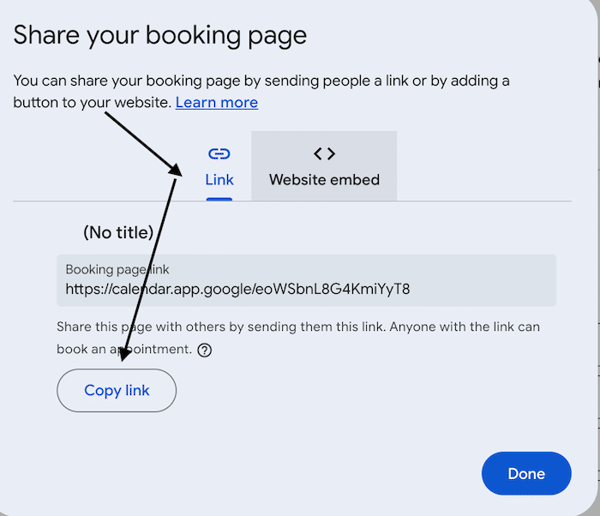The width and height of the screenshot is (600, 516).
Task: Click the "Share your booking page" heading
Action: [x=159, y=37]
